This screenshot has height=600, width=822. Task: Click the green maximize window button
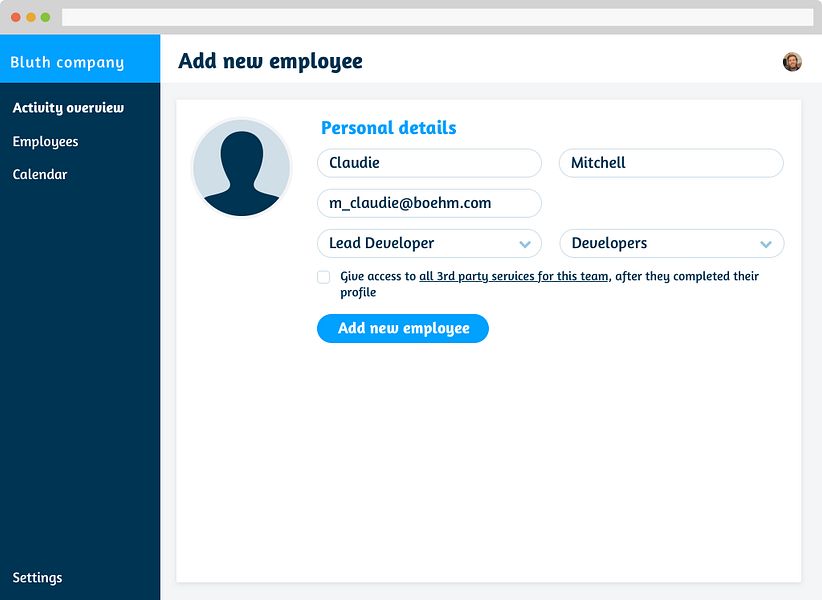pos(46,17)
